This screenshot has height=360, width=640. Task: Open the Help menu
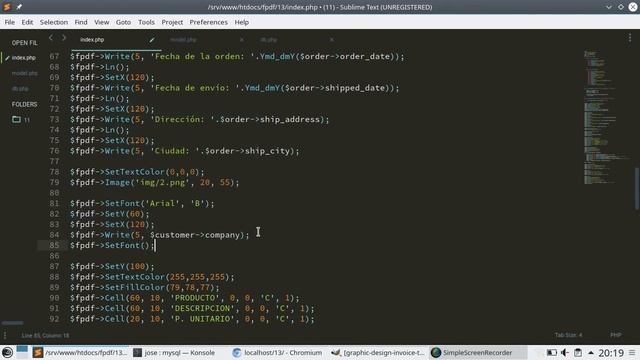click(x=242, y=22)
